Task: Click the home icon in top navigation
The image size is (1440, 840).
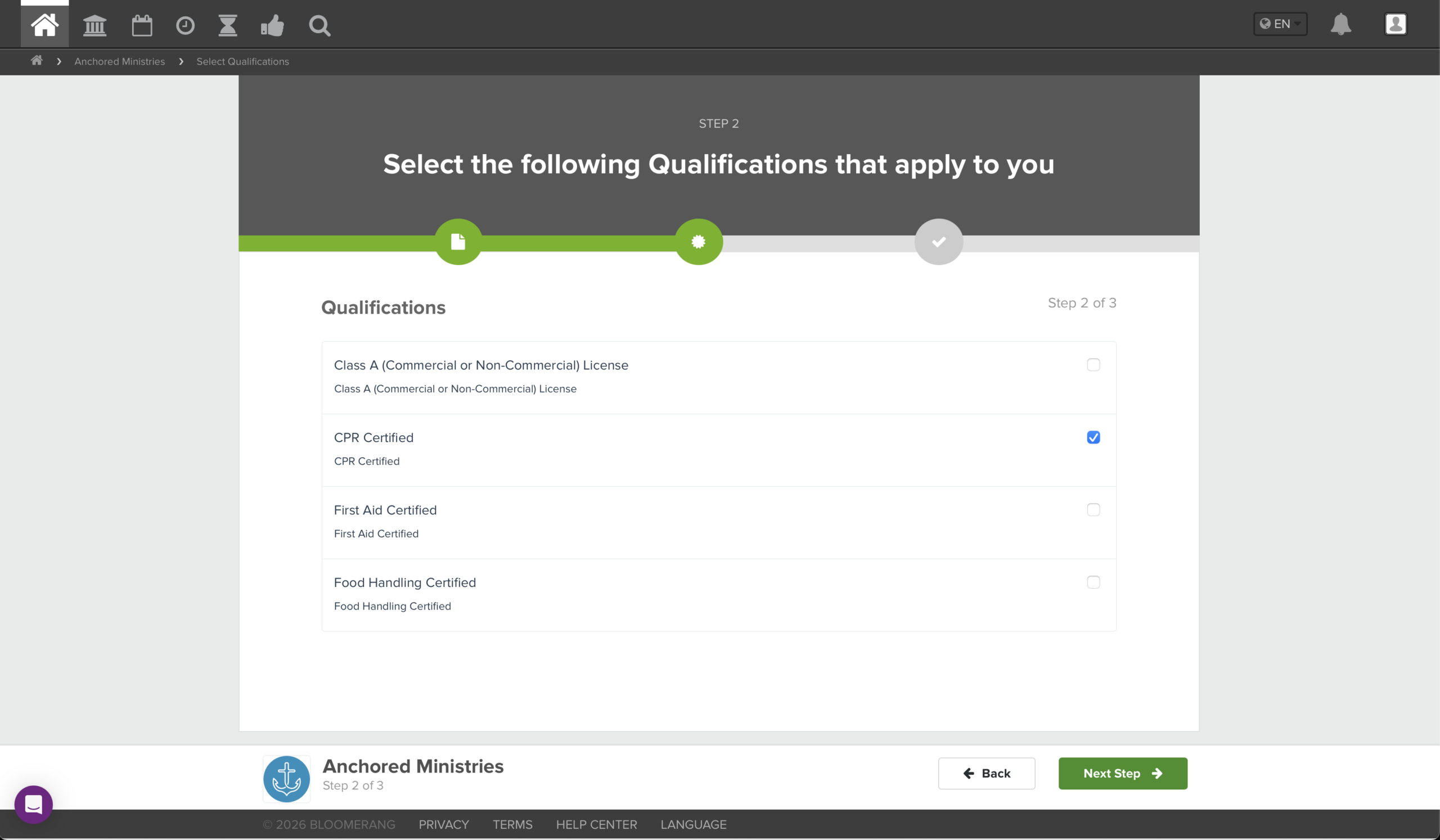Action: click(44, 25)
